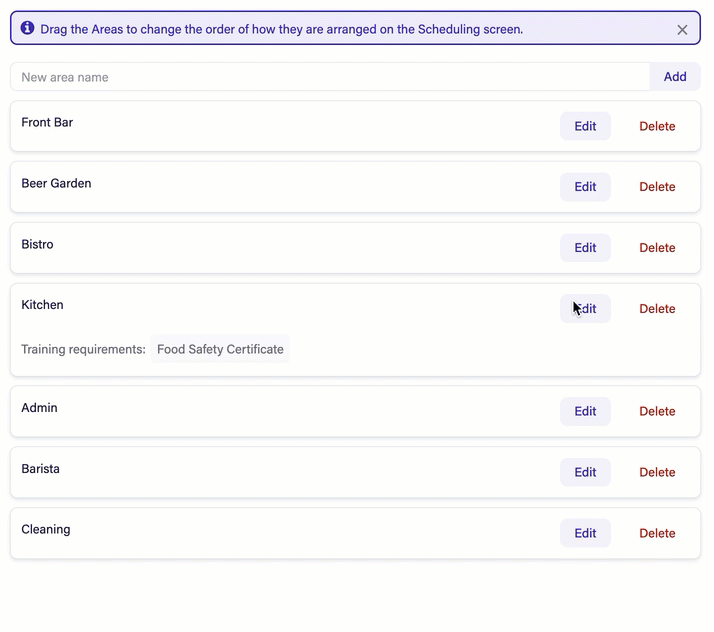714x632 pixels.
Task: Click the Add button
Action: pos(675,76)
